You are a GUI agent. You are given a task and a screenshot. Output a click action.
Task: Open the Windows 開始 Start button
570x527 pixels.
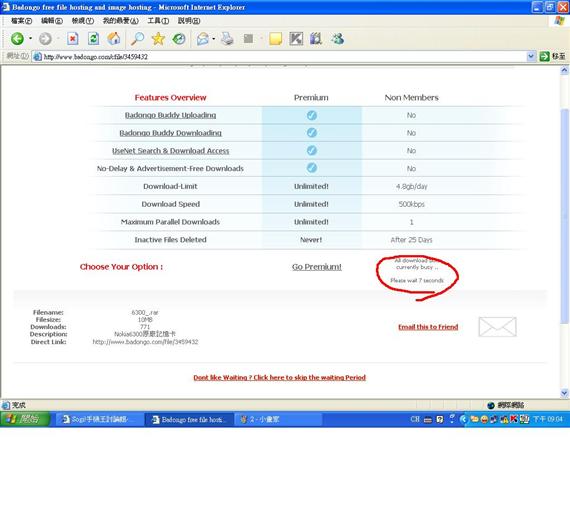point(25,419)
